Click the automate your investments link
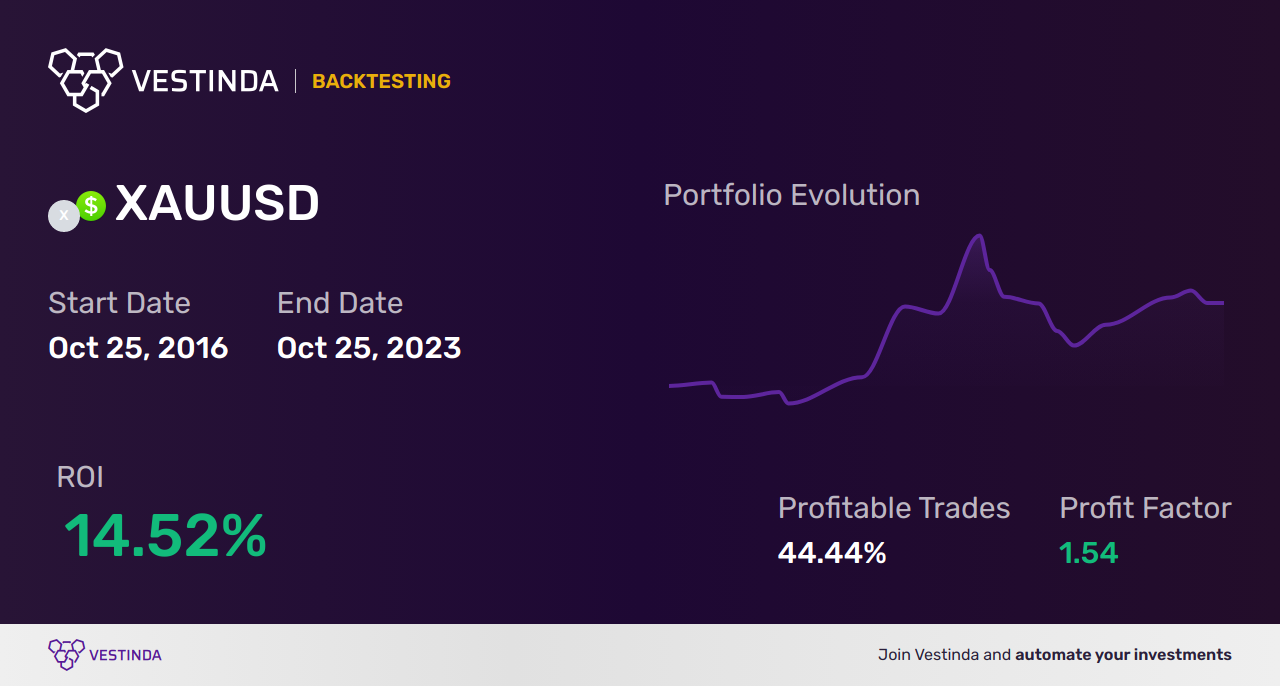Screen dimensions: 1280x686 1123,655
